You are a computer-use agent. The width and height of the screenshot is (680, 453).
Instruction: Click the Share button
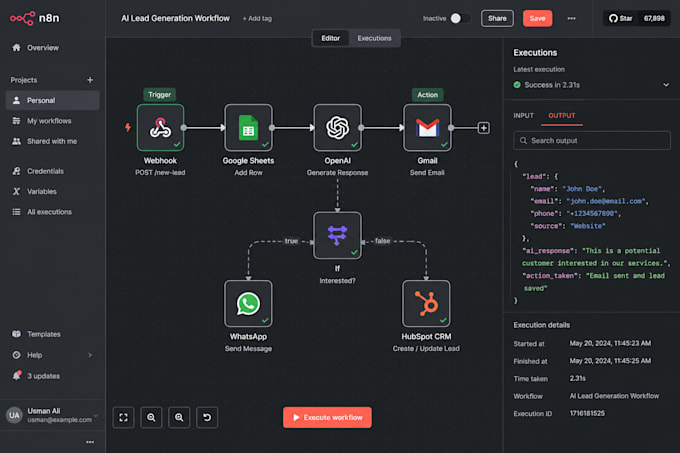click(x=497, y=18)
